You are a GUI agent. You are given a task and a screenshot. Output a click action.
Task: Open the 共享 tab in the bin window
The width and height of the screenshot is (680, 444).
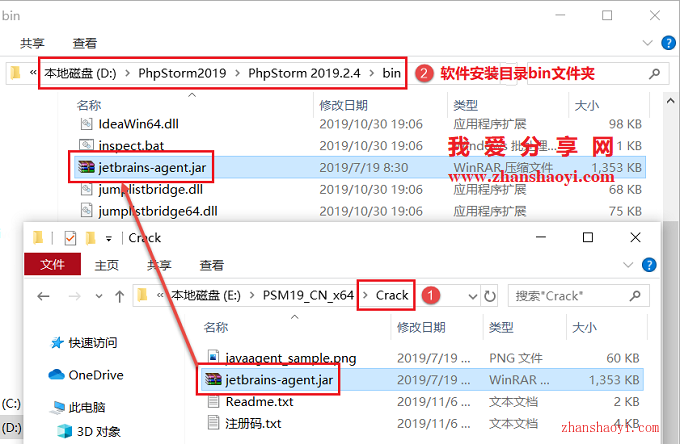coord(33,43)
